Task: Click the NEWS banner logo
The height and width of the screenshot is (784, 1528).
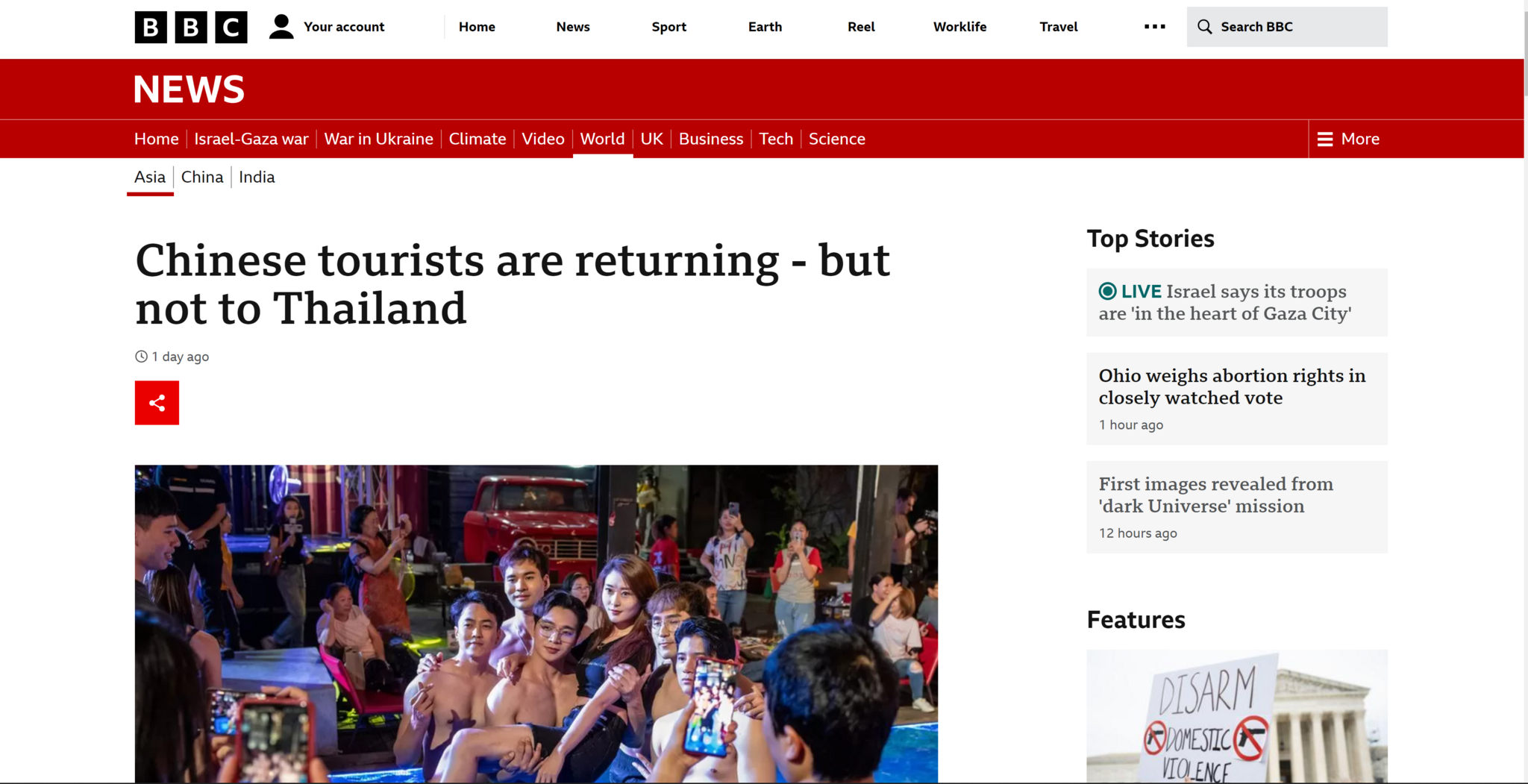Action: [189, 90]
